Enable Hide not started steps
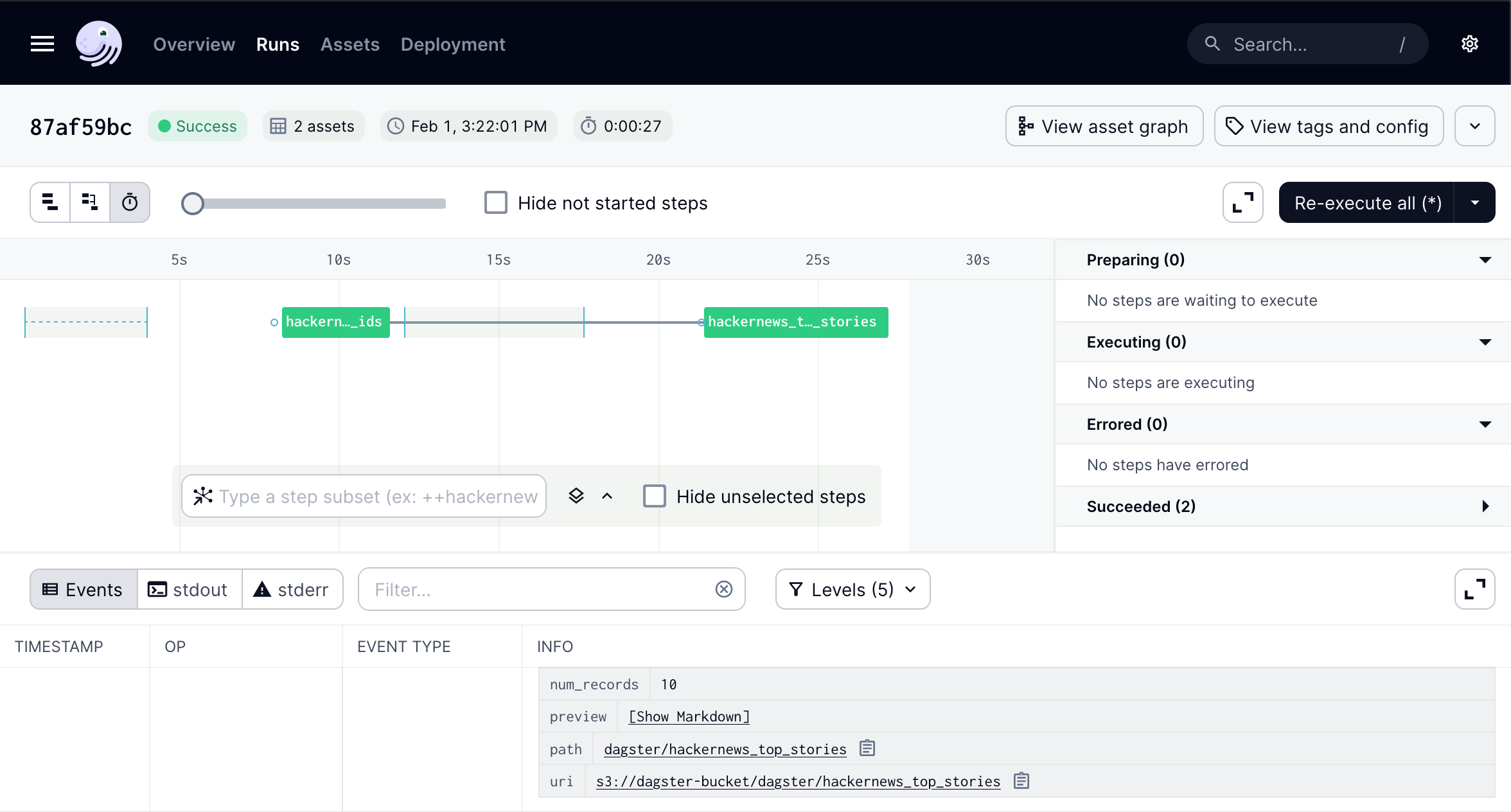This screenshot has width=1511, height=812. pyautogui.click(x=496, y=202)
